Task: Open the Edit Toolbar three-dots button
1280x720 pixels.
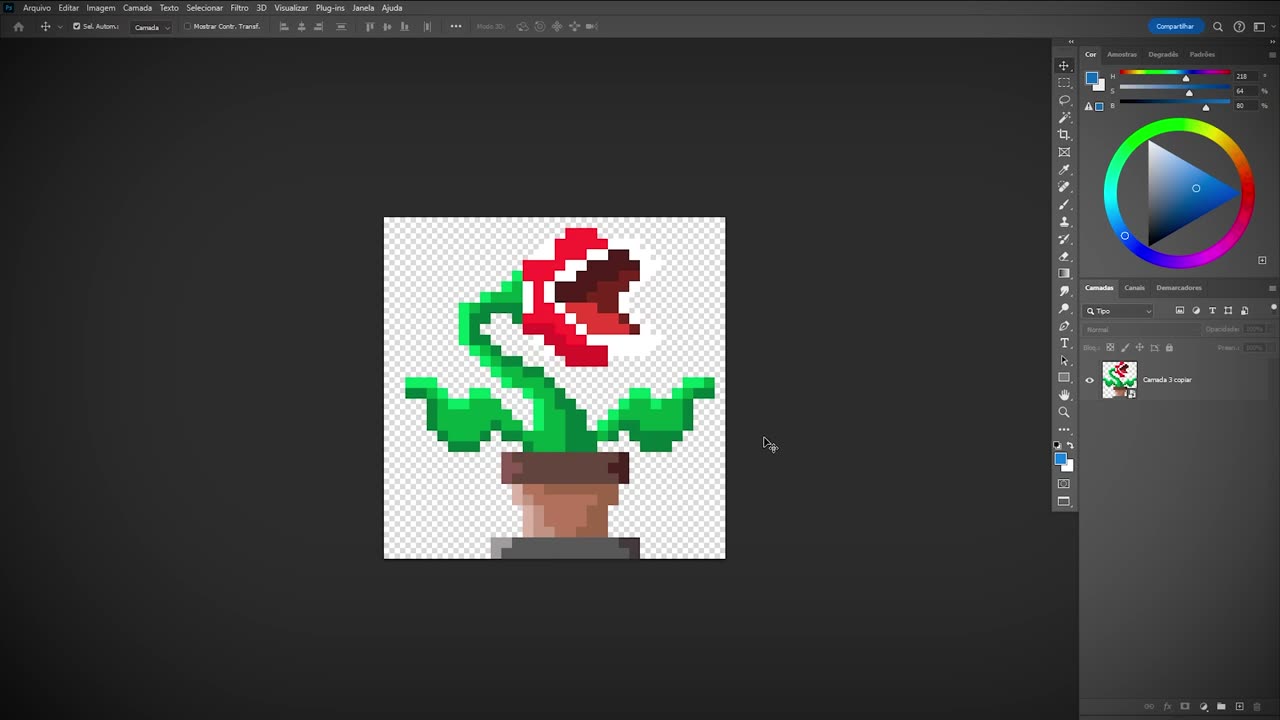Action: pos(1064,430)
